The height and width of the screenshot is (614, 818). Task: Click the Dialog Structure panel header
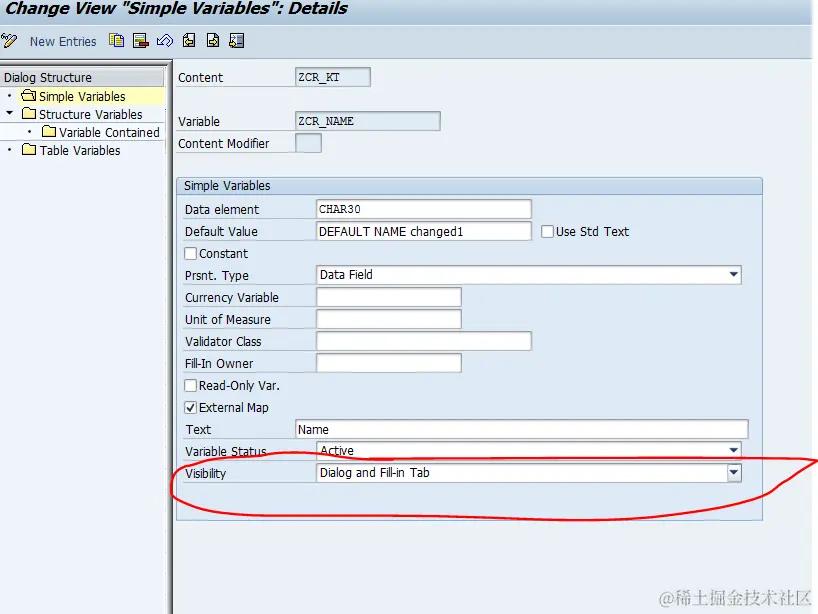82,77
